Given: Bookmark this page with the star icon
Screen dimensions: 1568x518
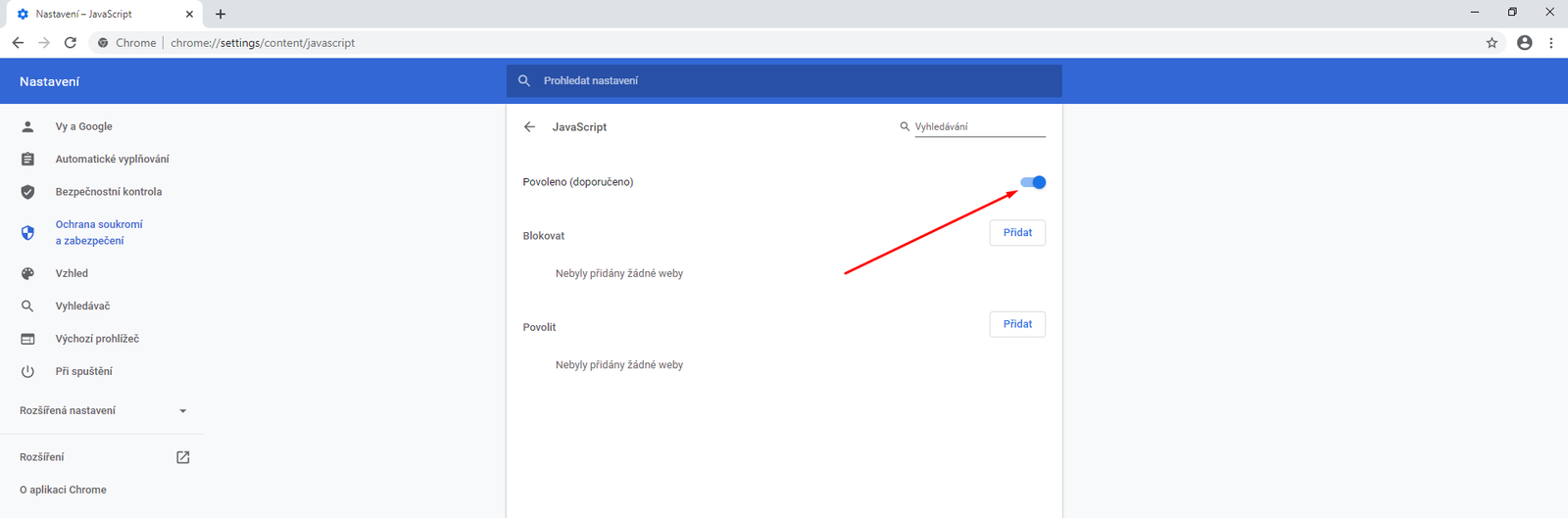Looking at the screenshot, I should (1492, 43).
